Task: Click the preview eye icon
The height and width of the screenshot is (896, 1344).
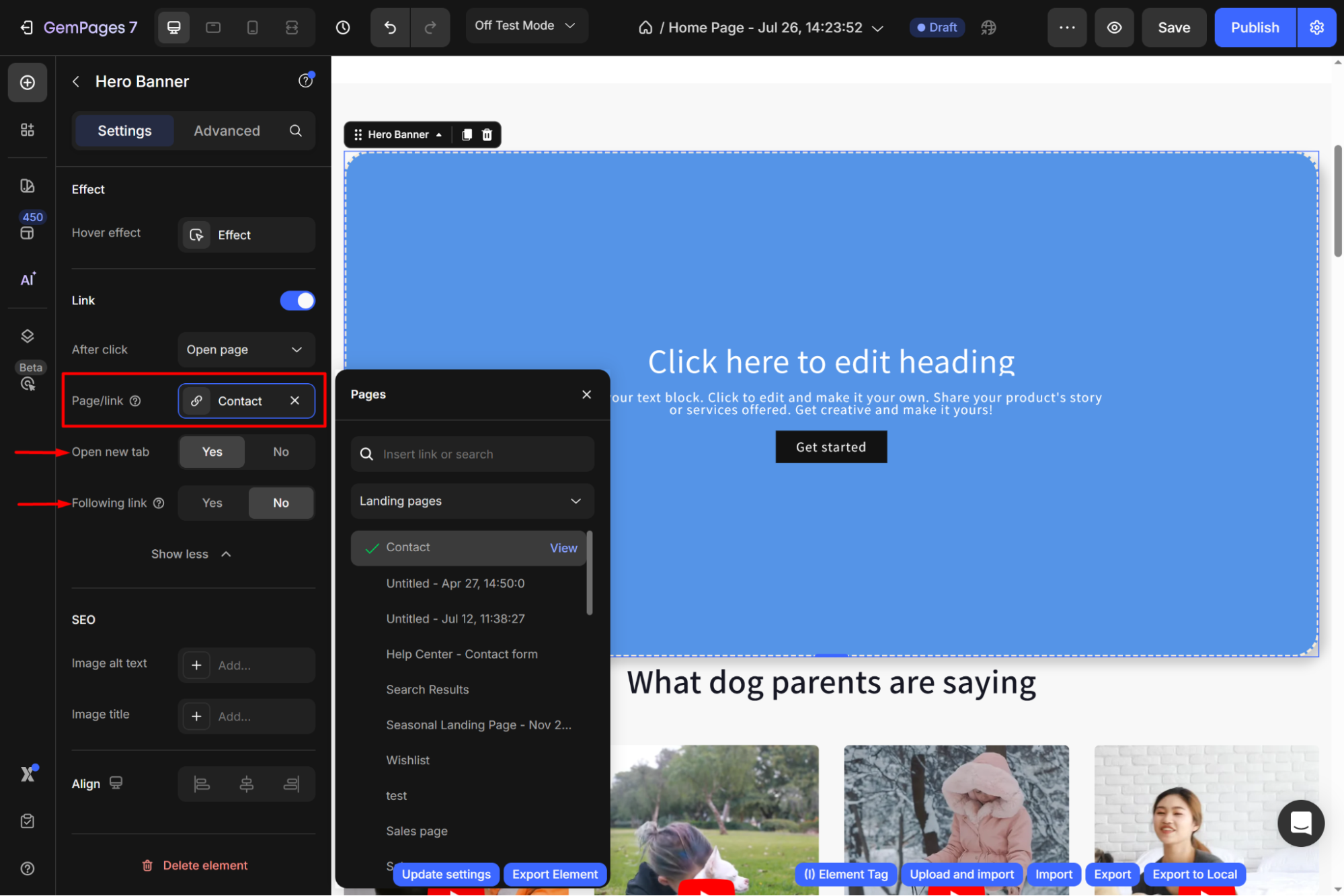Action: coord(1114,28)
